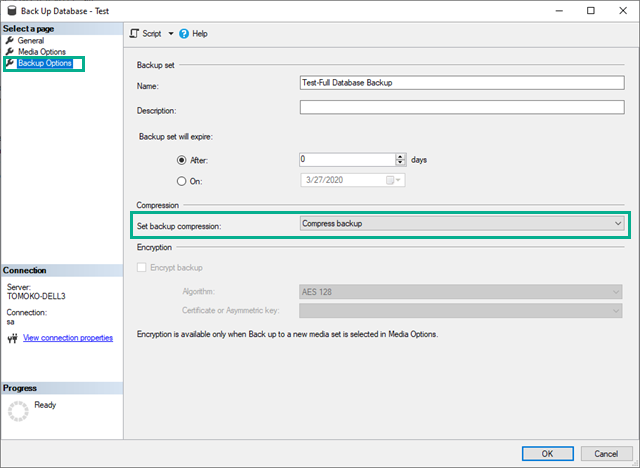Click the Script scroll icon
The height and width of the screenshot is (469, 640).
pyautogui.click(x=134, y=33)
